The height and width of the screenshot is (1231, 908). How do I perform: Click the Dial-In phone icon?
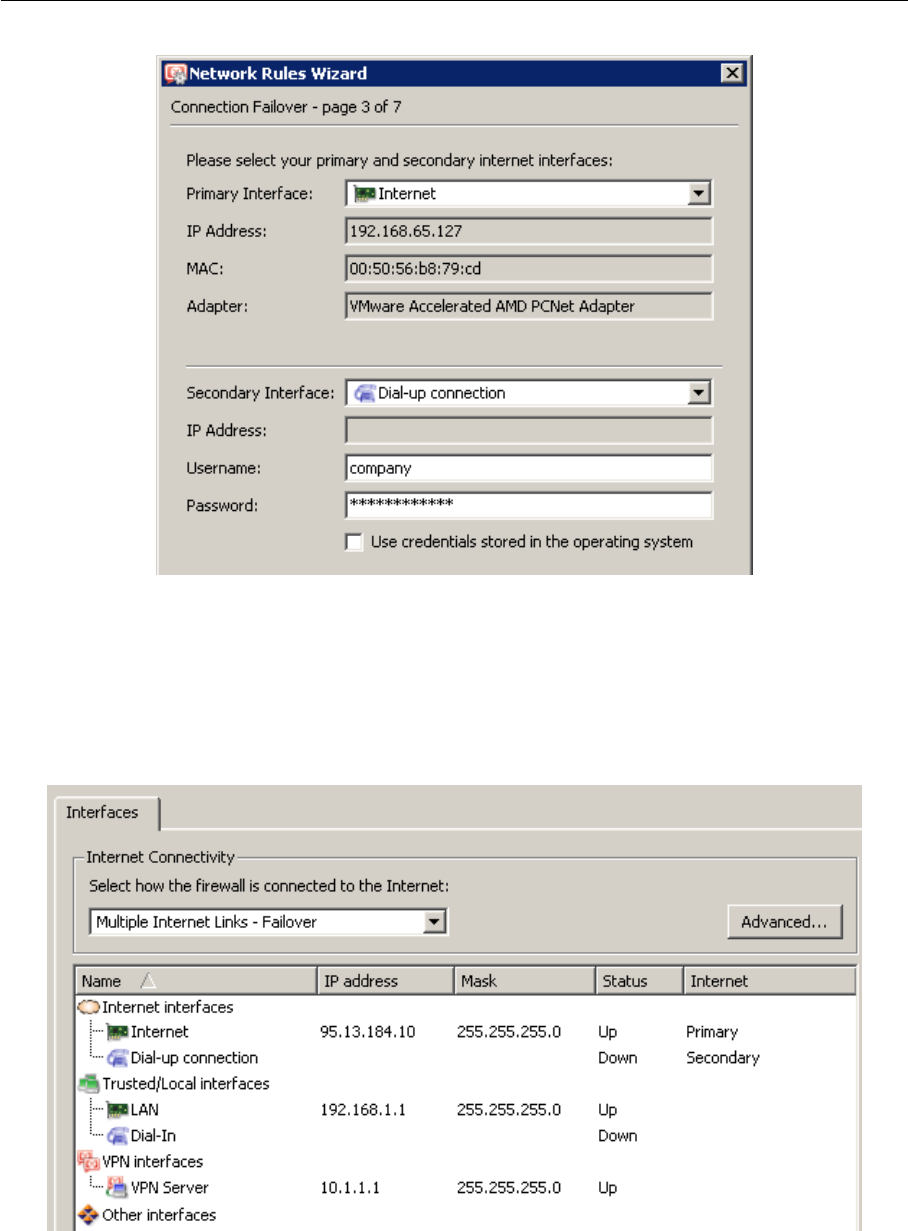click(117, 1136)
